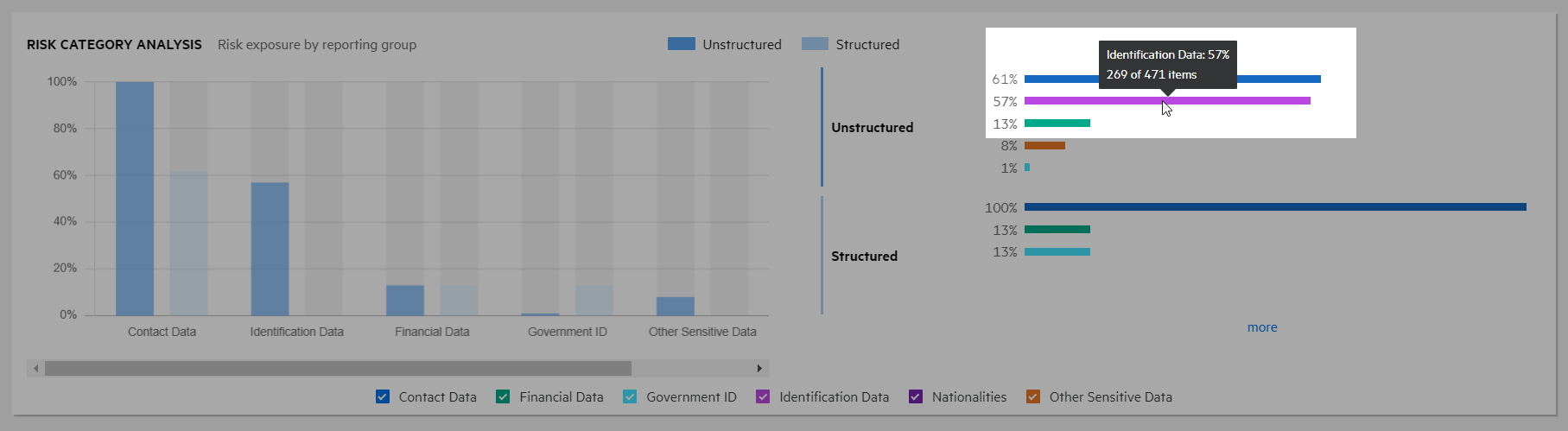Toggle the Financial Data checkbox
This screenshot has height=431, width=1568.
click(x=503, y=397)
